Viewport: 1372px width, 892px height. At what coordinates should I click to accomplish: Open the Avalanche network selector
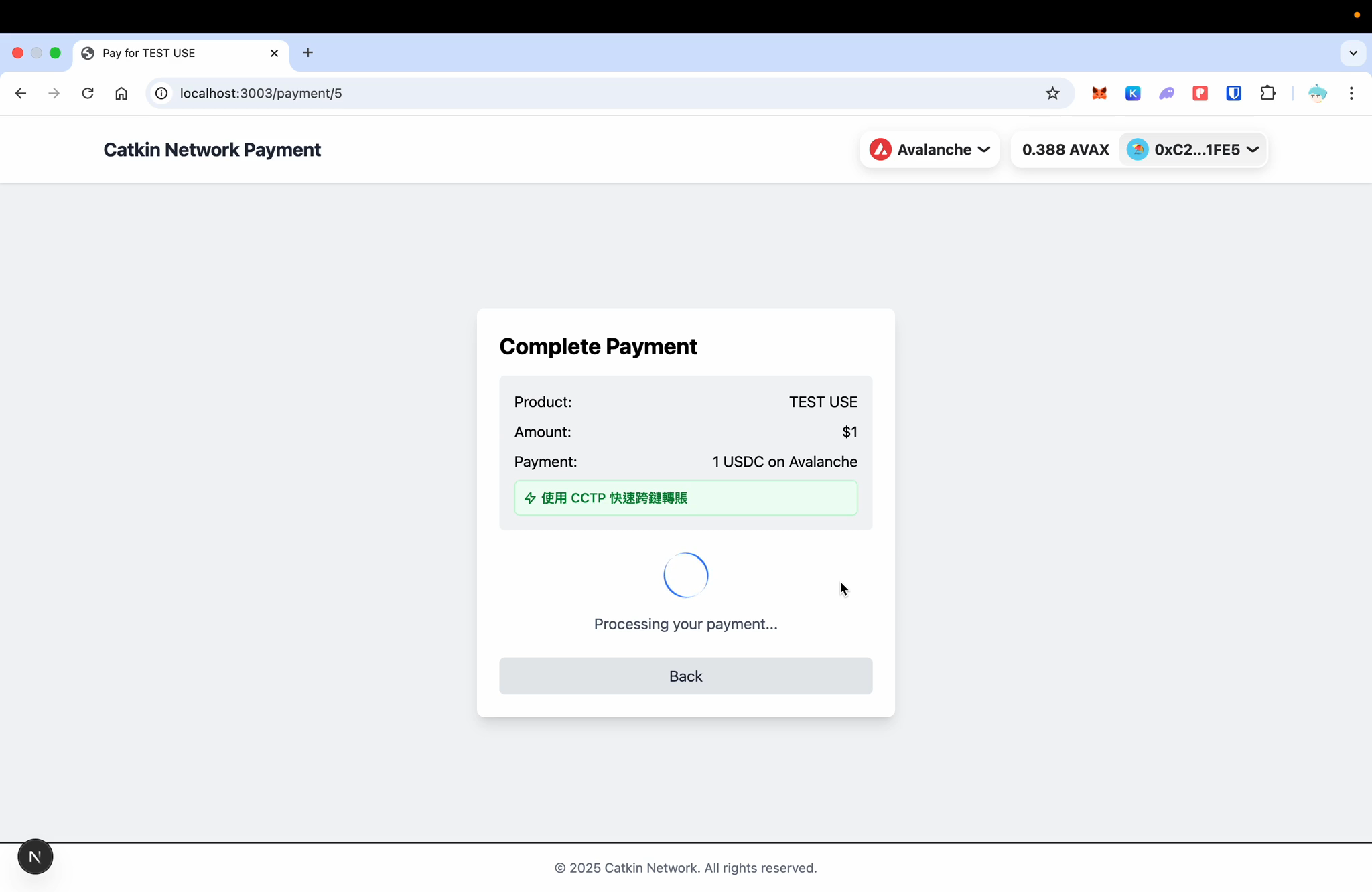point(929,149)
